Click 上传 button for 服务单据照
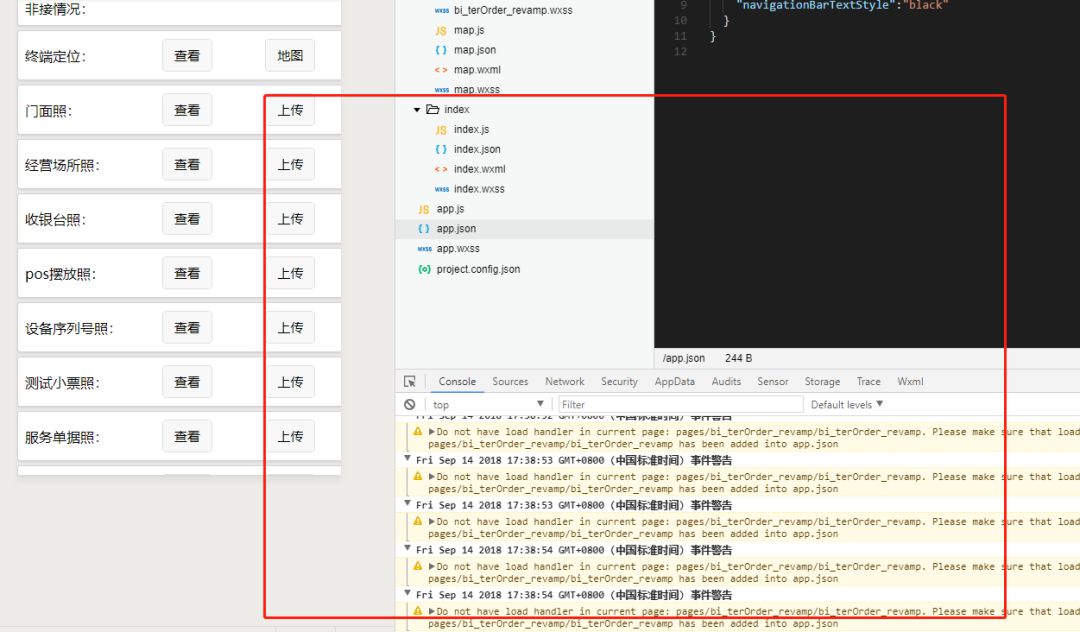Screen dimensions: 1080x632 290,436
